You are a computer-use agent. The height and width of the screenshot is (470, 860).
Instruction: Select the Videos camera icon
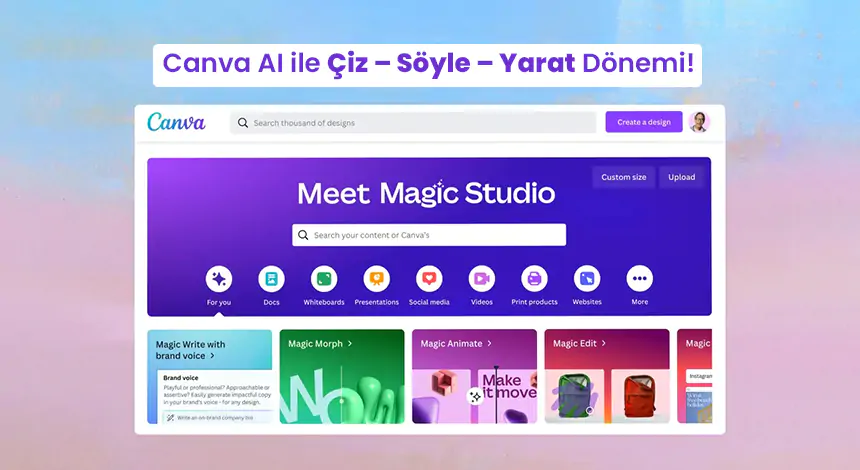(482, 279)
